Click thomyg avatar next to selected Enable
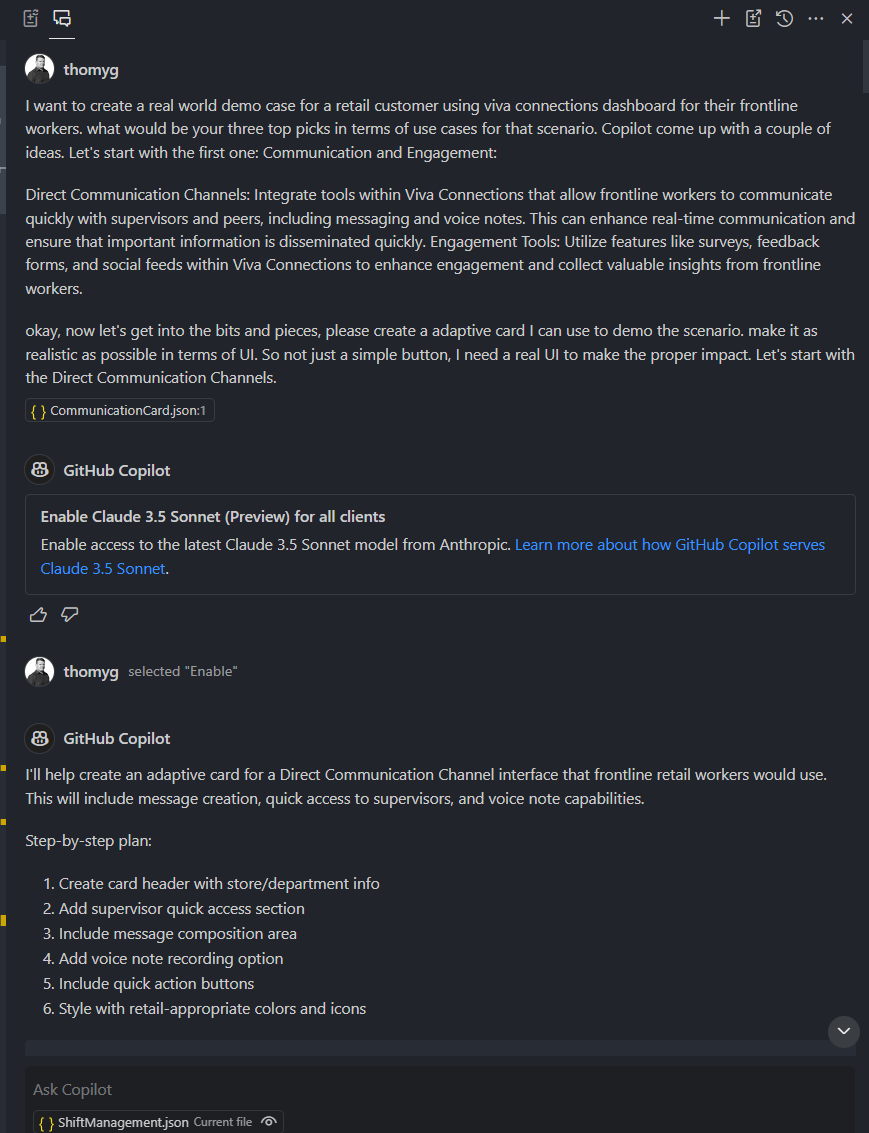 click(x=40, y=671)
